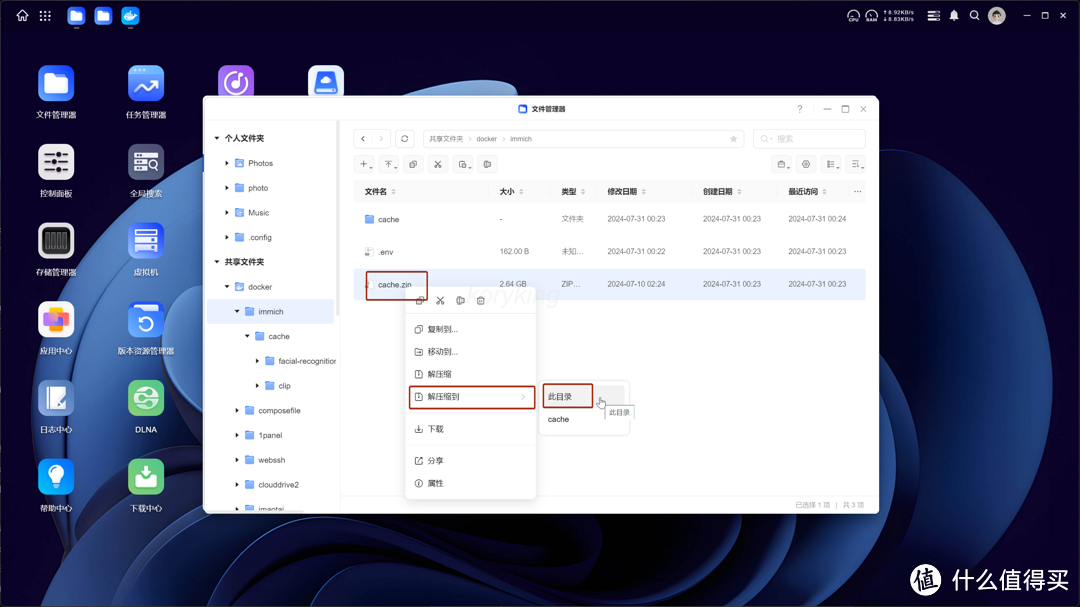Launch the DLNA desktop app
The width and height of the screenshot is (1080, 607).
[x=146, y=407]
